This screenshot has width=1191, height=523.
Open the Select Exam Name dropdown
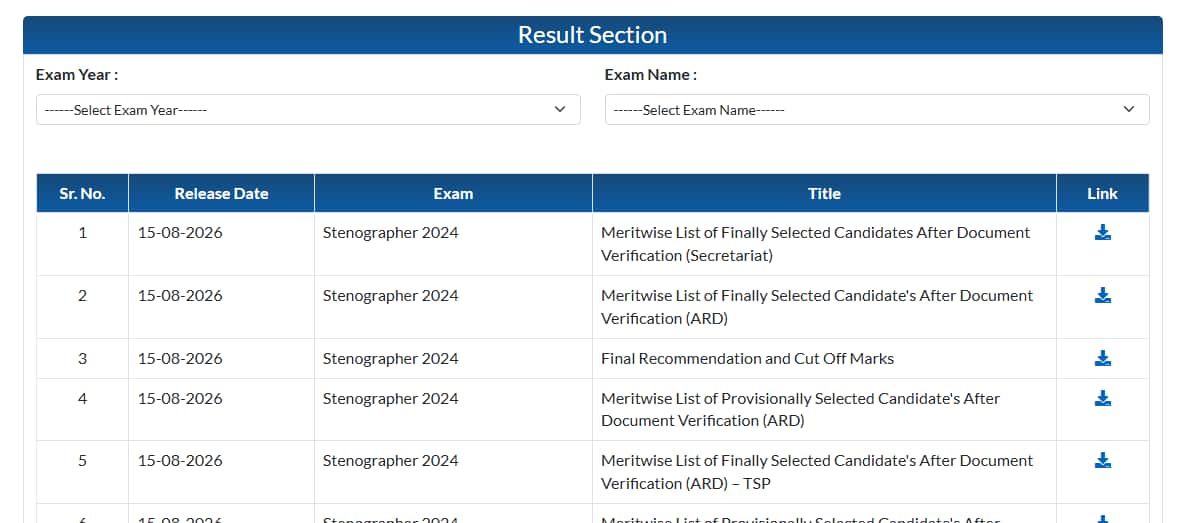877,109
